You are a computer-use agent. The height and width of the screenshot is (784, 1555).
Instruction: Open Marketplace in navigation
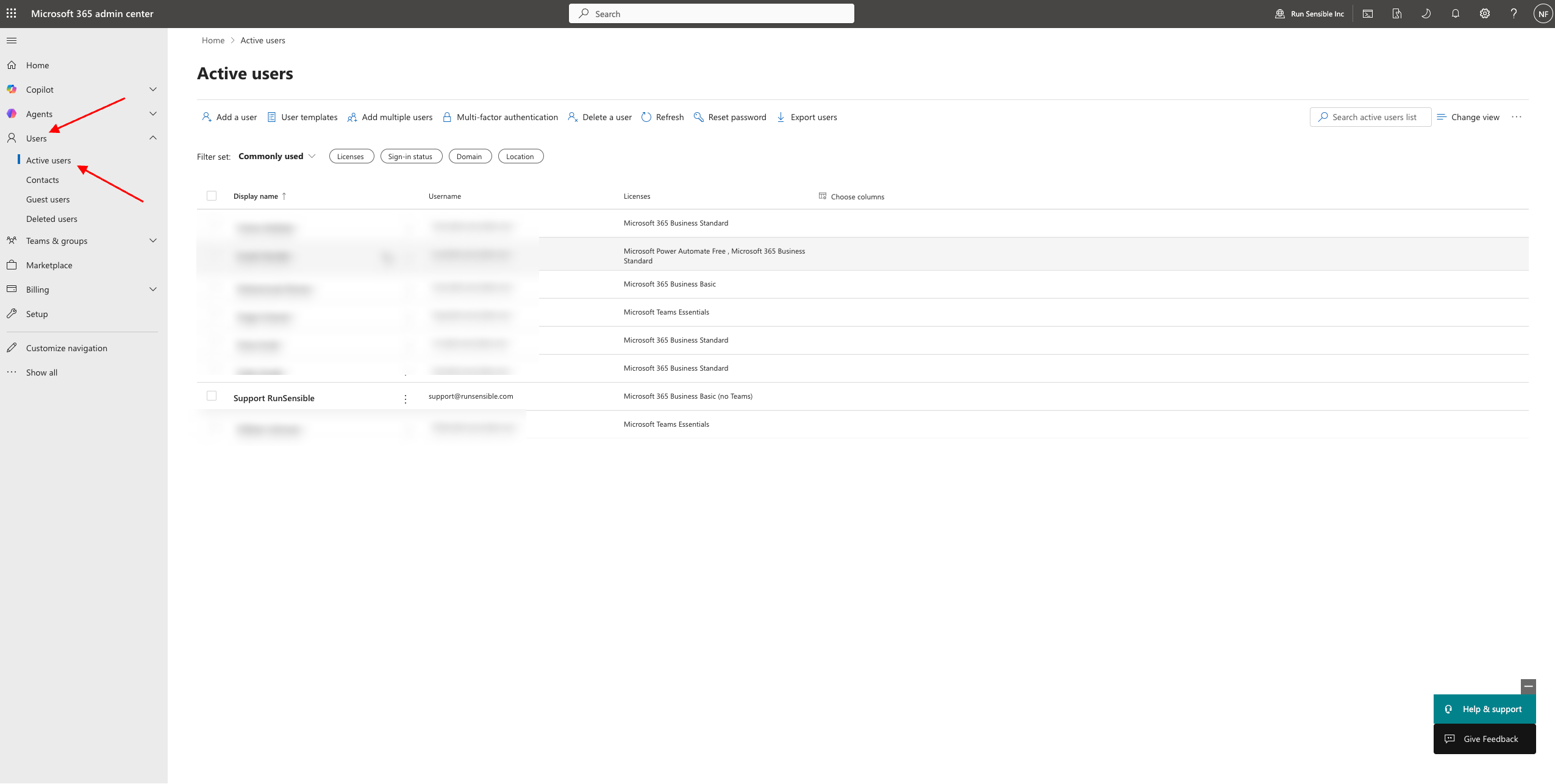[x=49, y=265]
